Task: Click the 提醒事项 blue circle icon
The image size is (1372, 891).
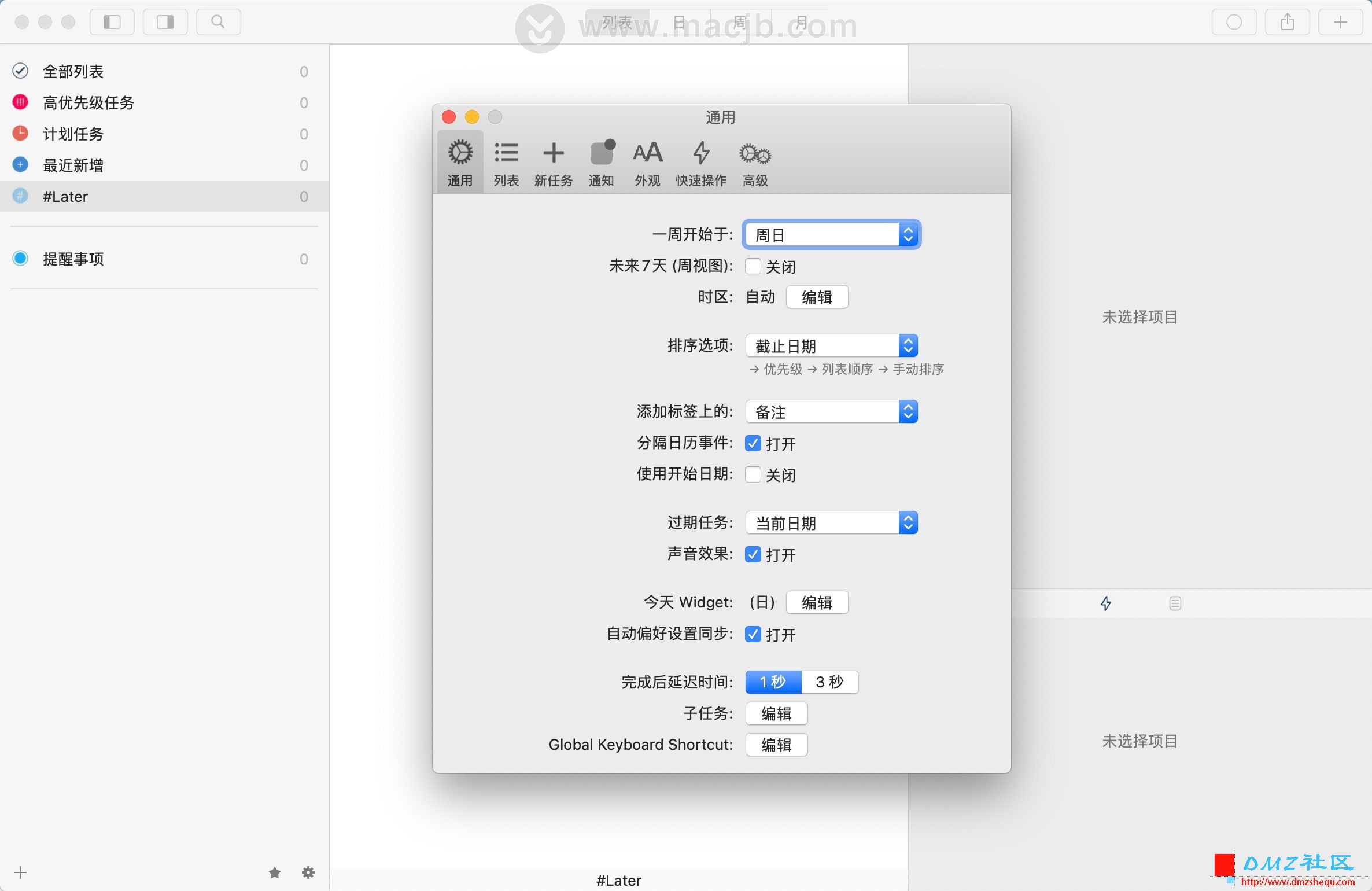Action: coord(20,258)
